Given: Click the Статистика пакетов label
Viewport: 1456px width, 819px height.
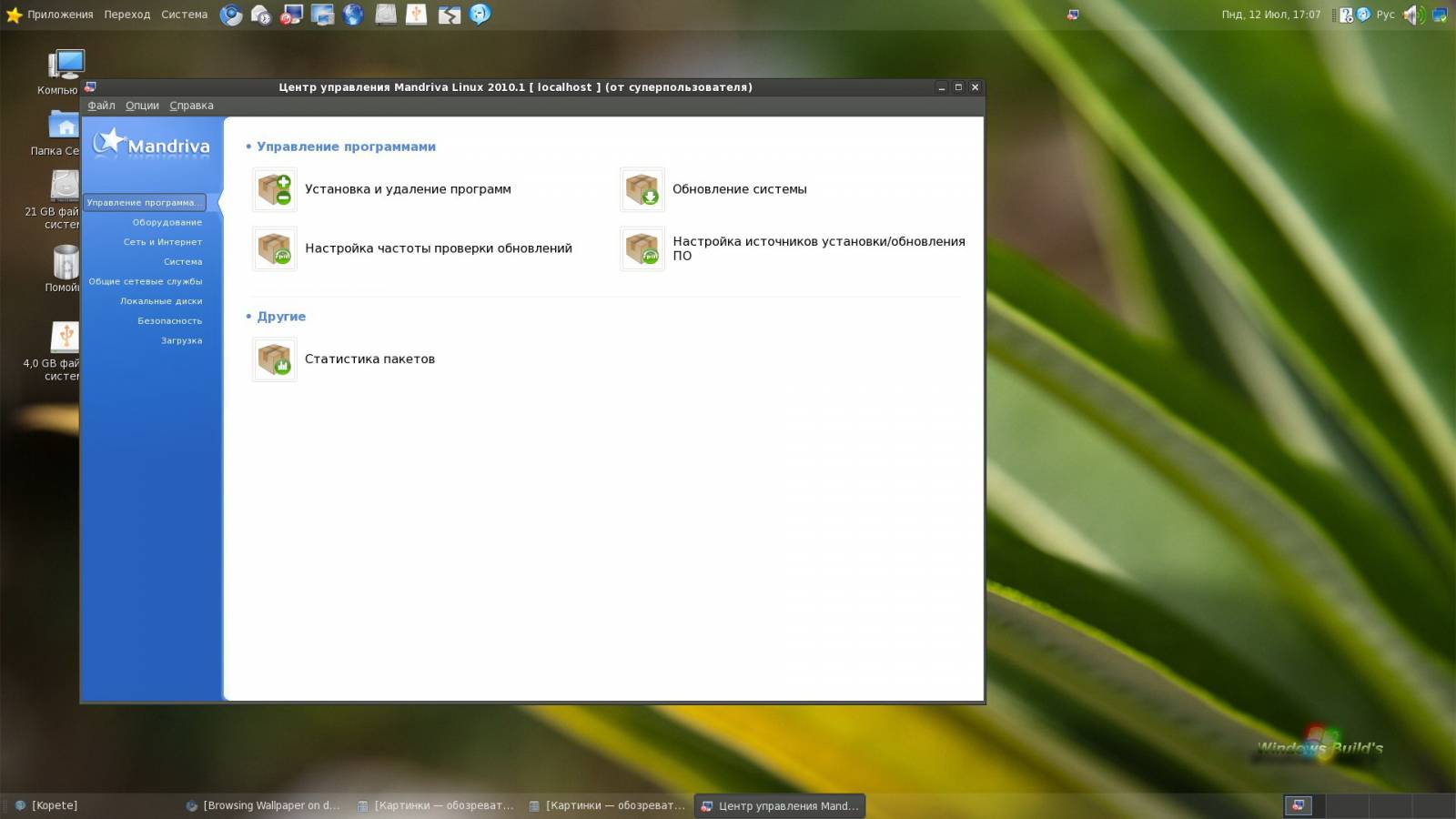Looking at the screenshot, I should coord(369,359).
